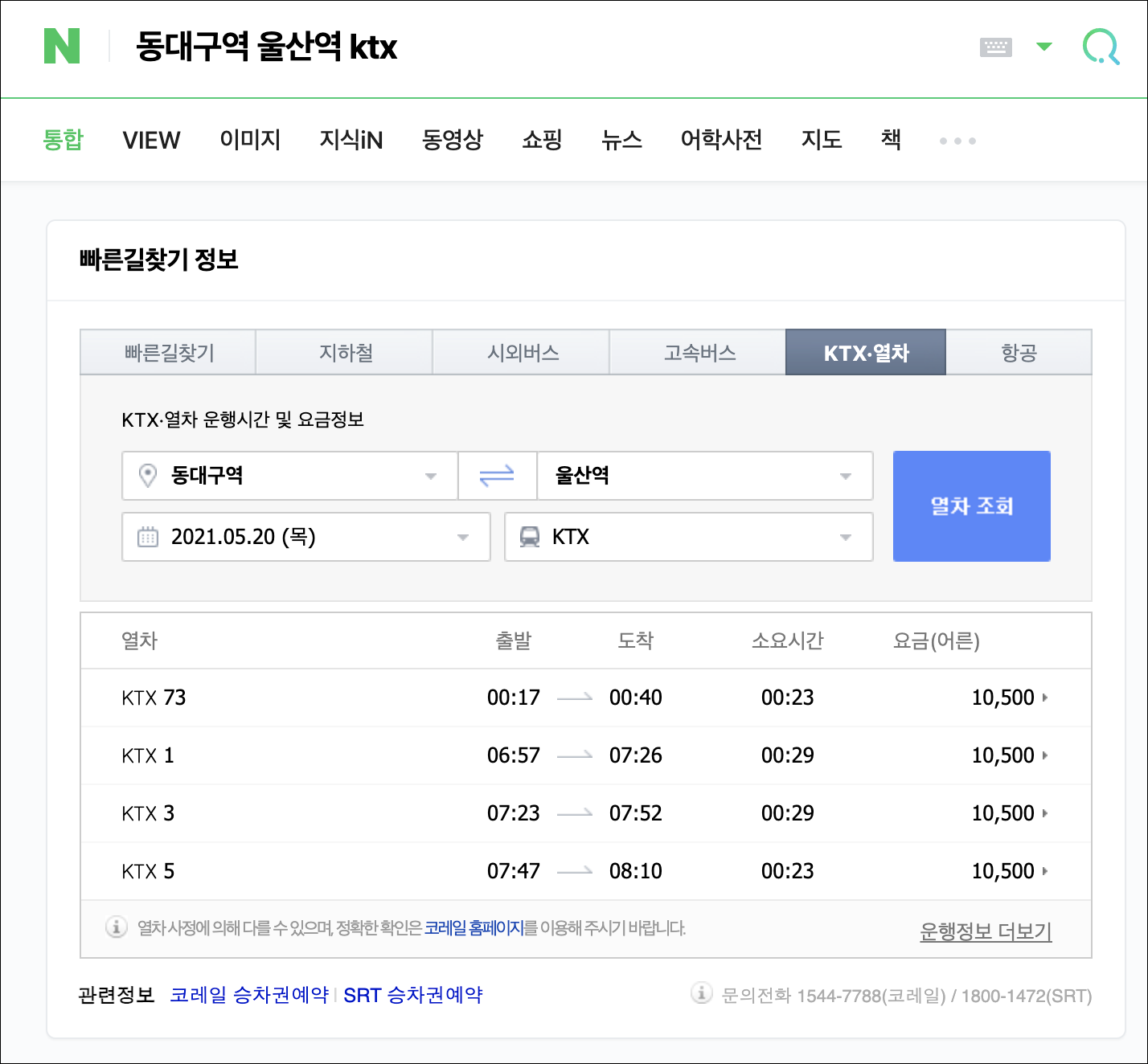Screen dimensions: 1148x1064
Task: Open SRT 승차권예약 link
Action: pos(413,995)
